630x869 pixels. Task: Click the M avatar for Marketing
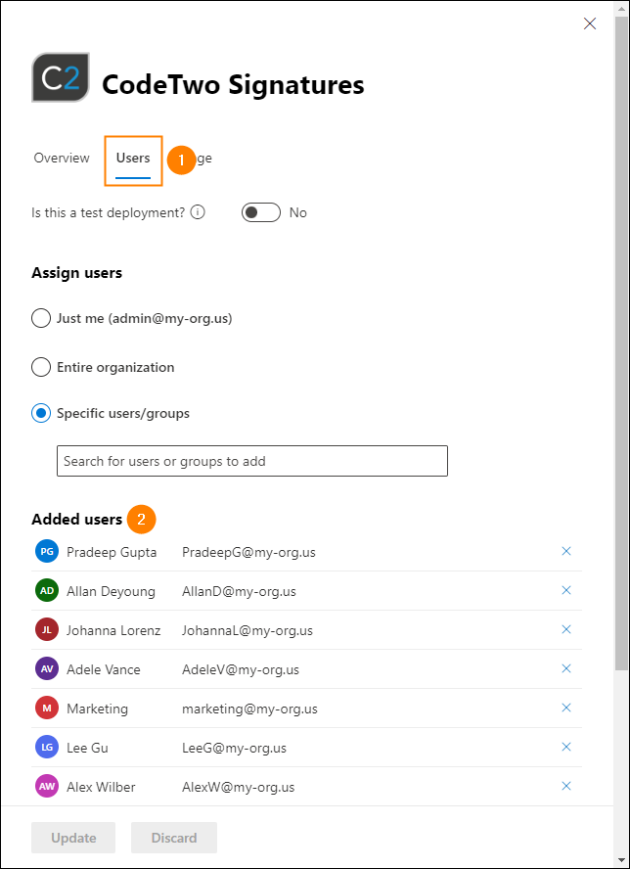pos(47,708)
